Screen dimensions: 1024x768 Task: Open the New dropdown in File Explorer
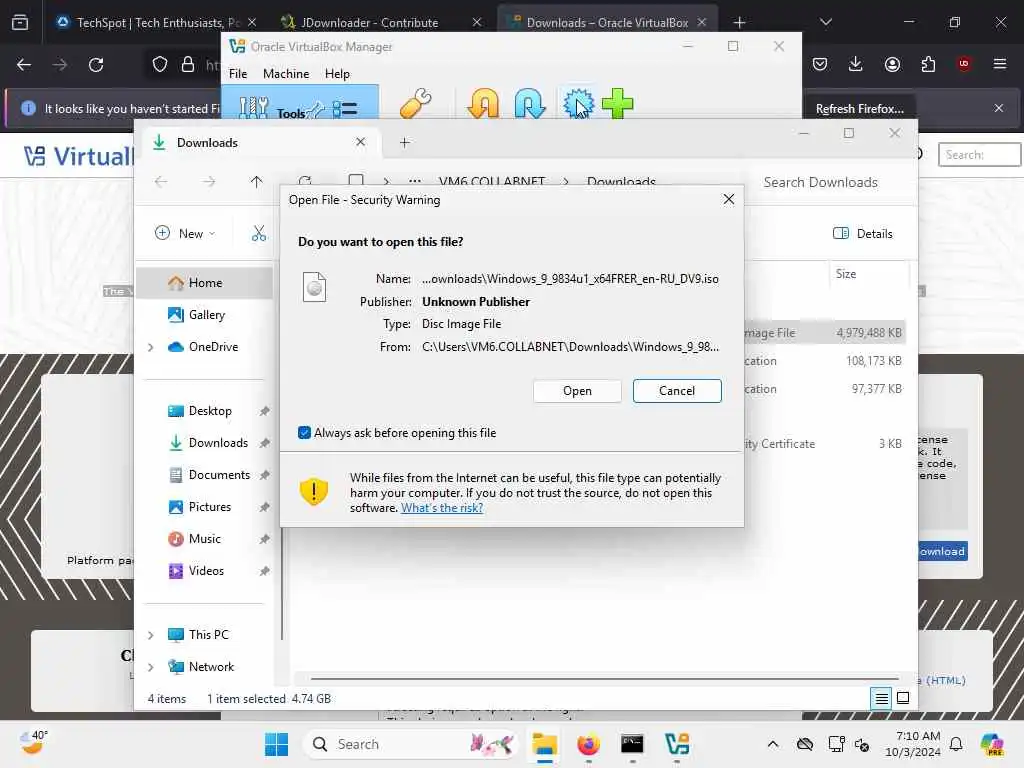tap(185, 233)
